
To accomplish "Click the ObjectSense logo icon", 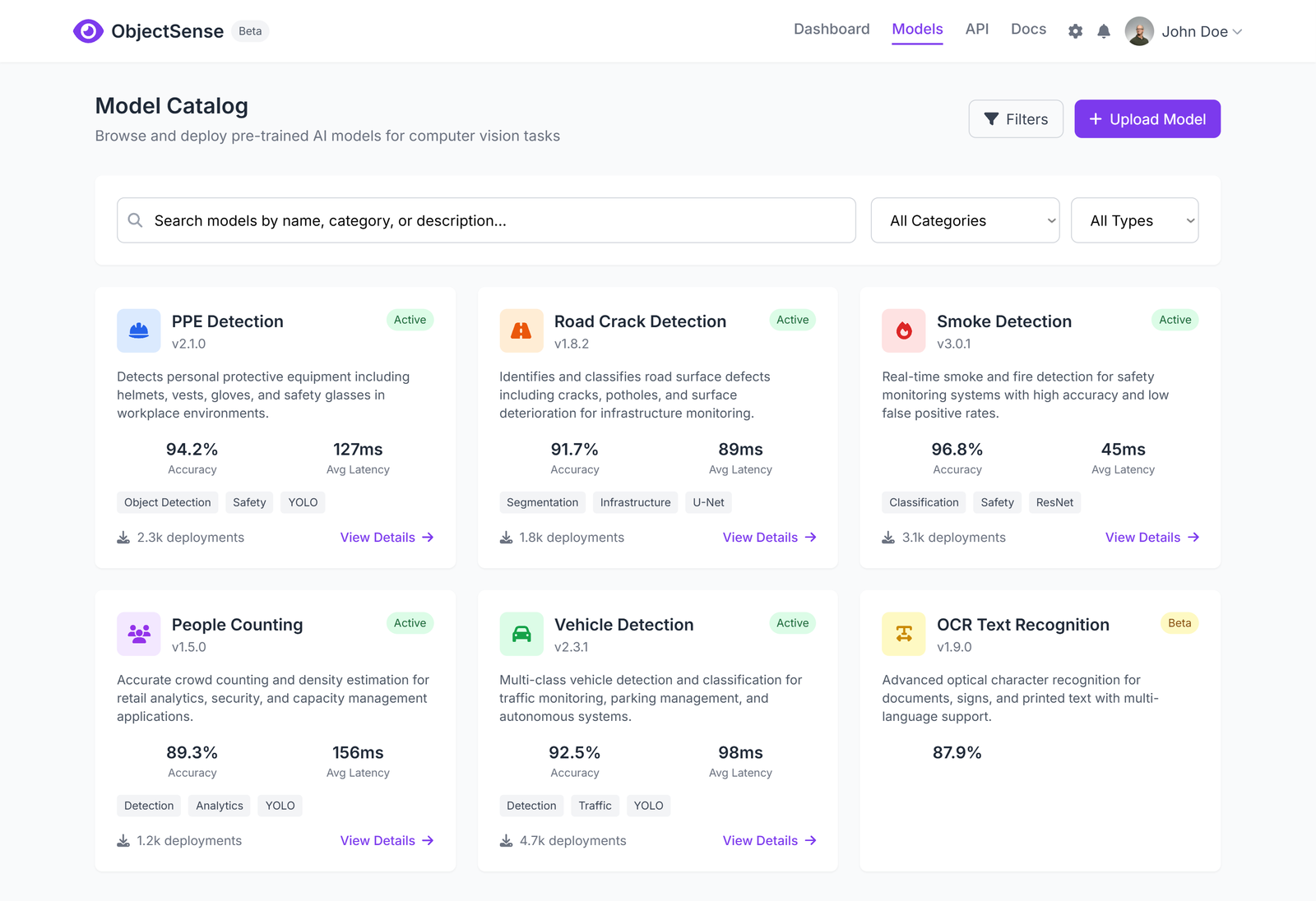I will 87,30.
